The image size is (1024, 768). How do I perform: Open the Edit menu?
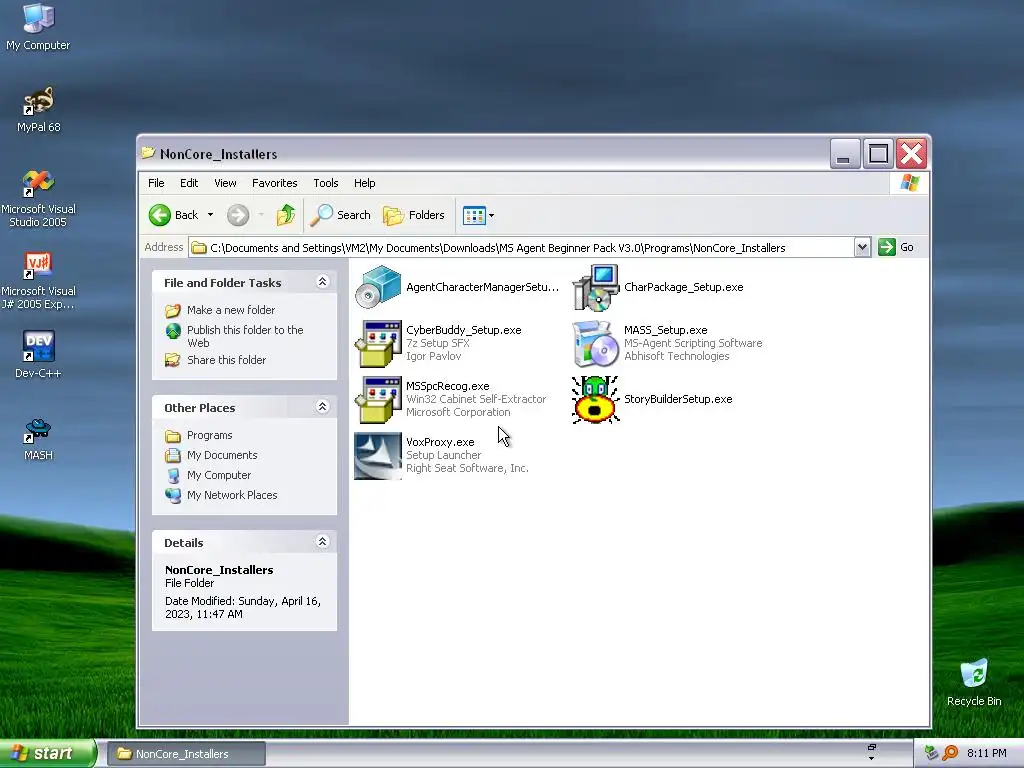pos(189,183)
